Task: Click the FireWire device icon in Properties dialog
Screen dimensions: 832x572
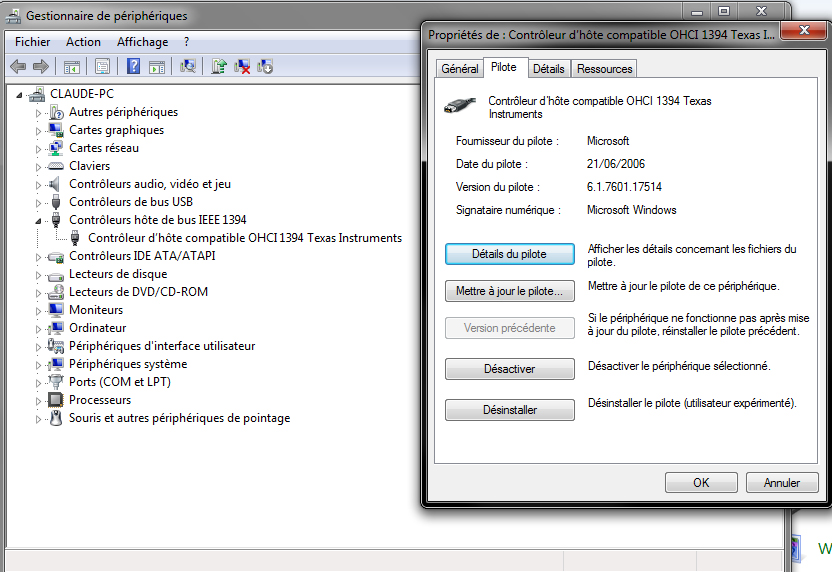Action: (460, 106)
